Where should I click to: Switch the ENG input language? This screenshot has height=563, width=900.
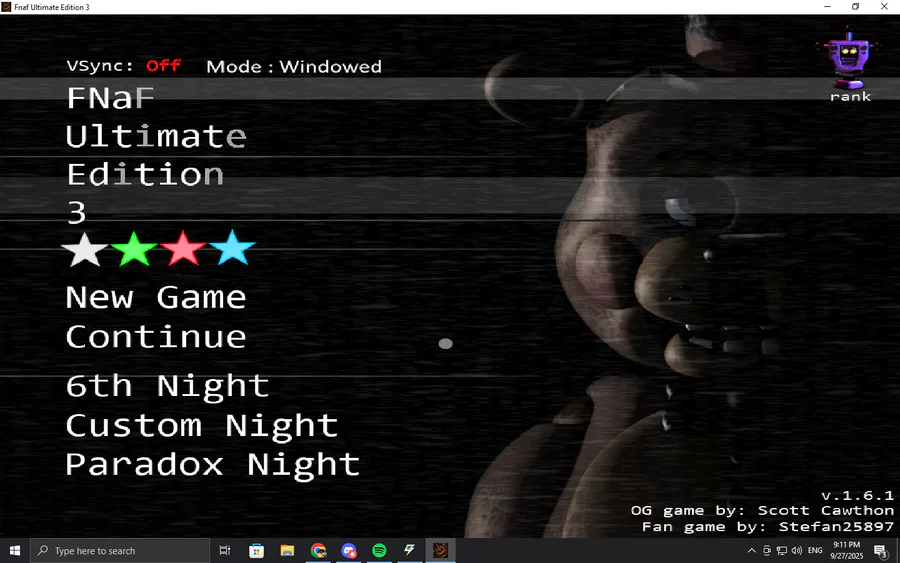coord(815,551)
